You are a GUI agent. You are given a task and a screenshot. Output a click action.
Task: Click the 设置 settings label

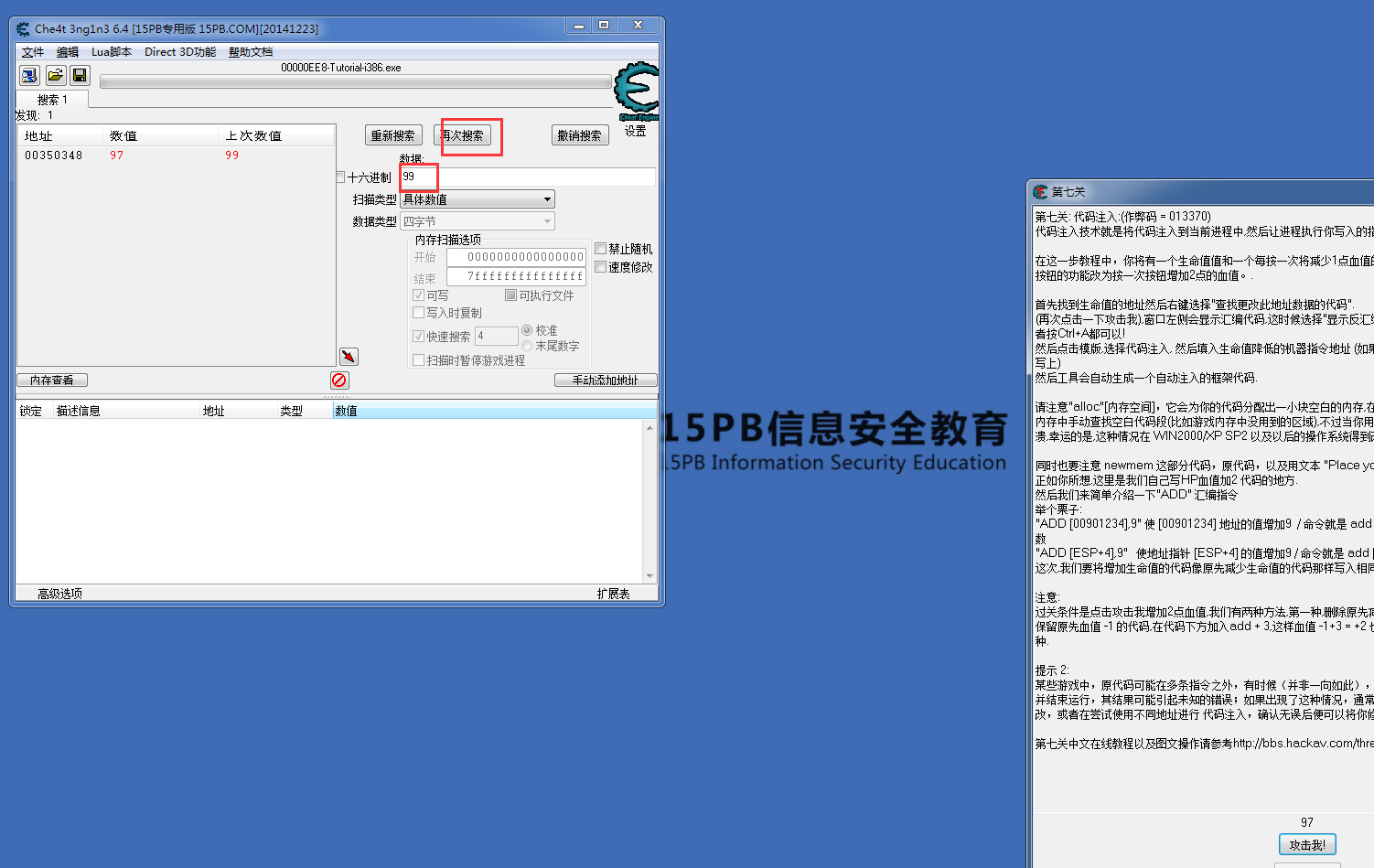636,132
